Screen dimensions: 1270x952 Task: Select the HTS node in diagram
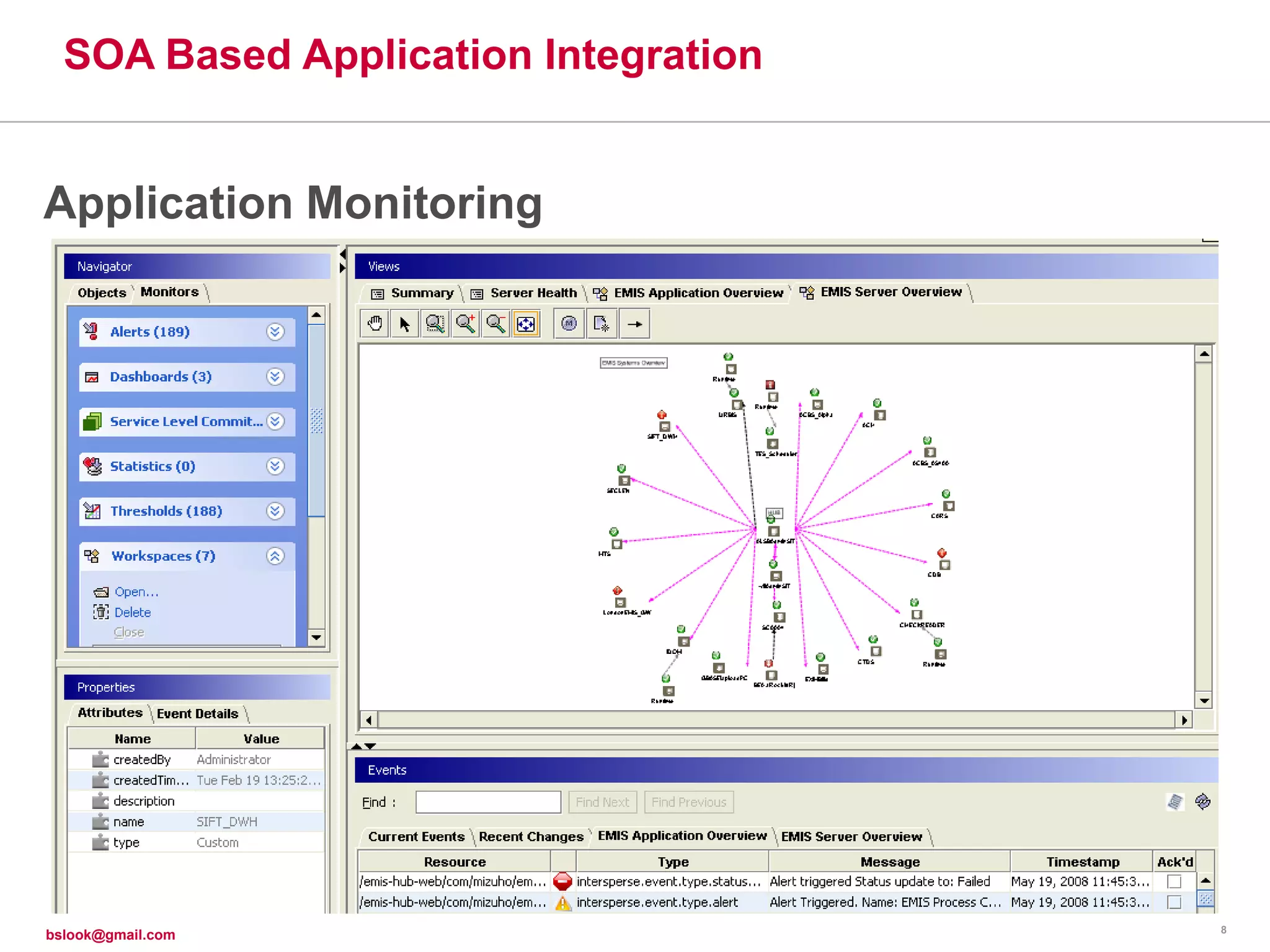(616, 544)
